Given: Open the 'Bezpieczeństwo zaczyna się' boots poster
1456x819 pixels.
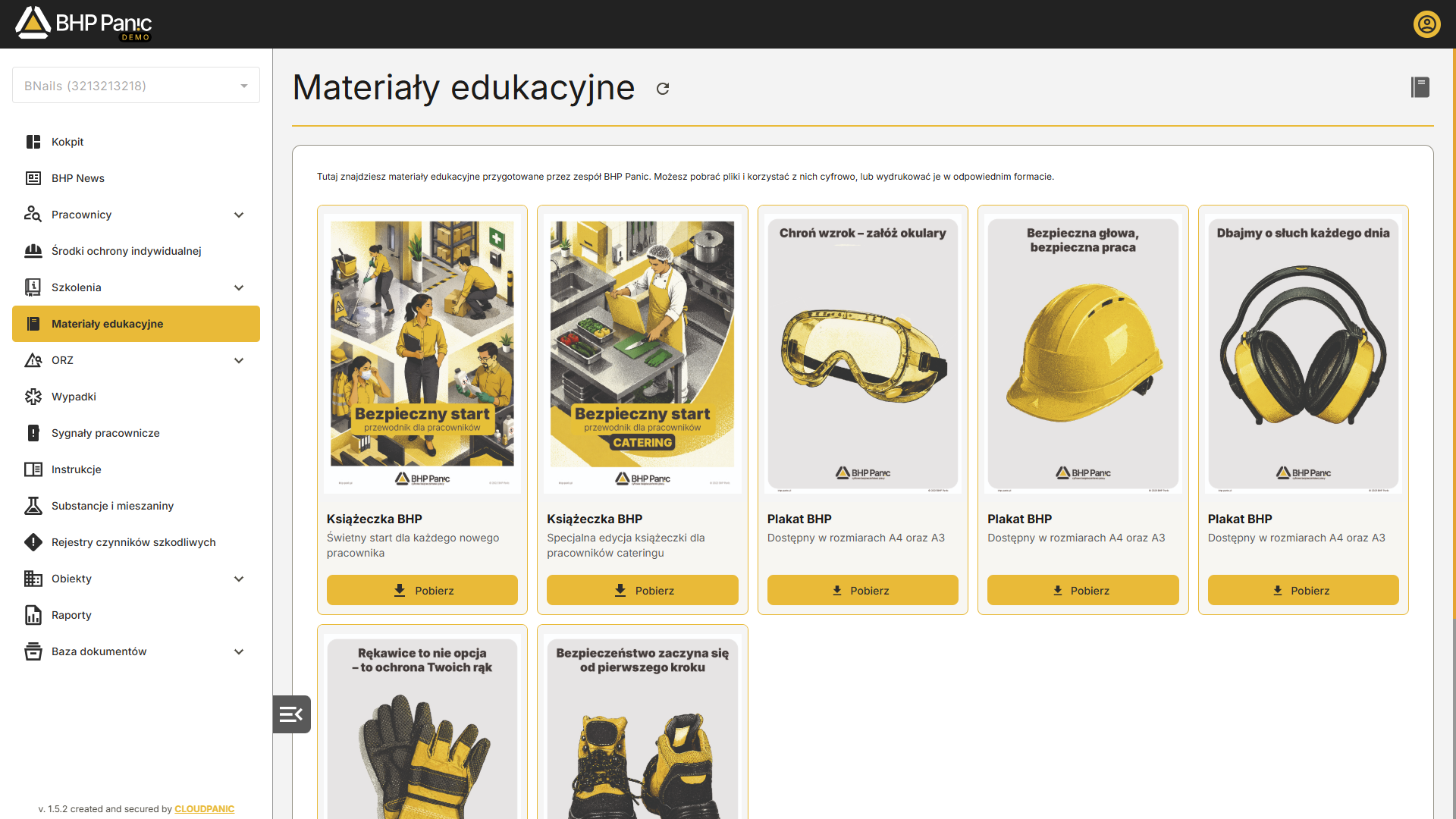Looking at the screenshot, I should coord(642,726).
